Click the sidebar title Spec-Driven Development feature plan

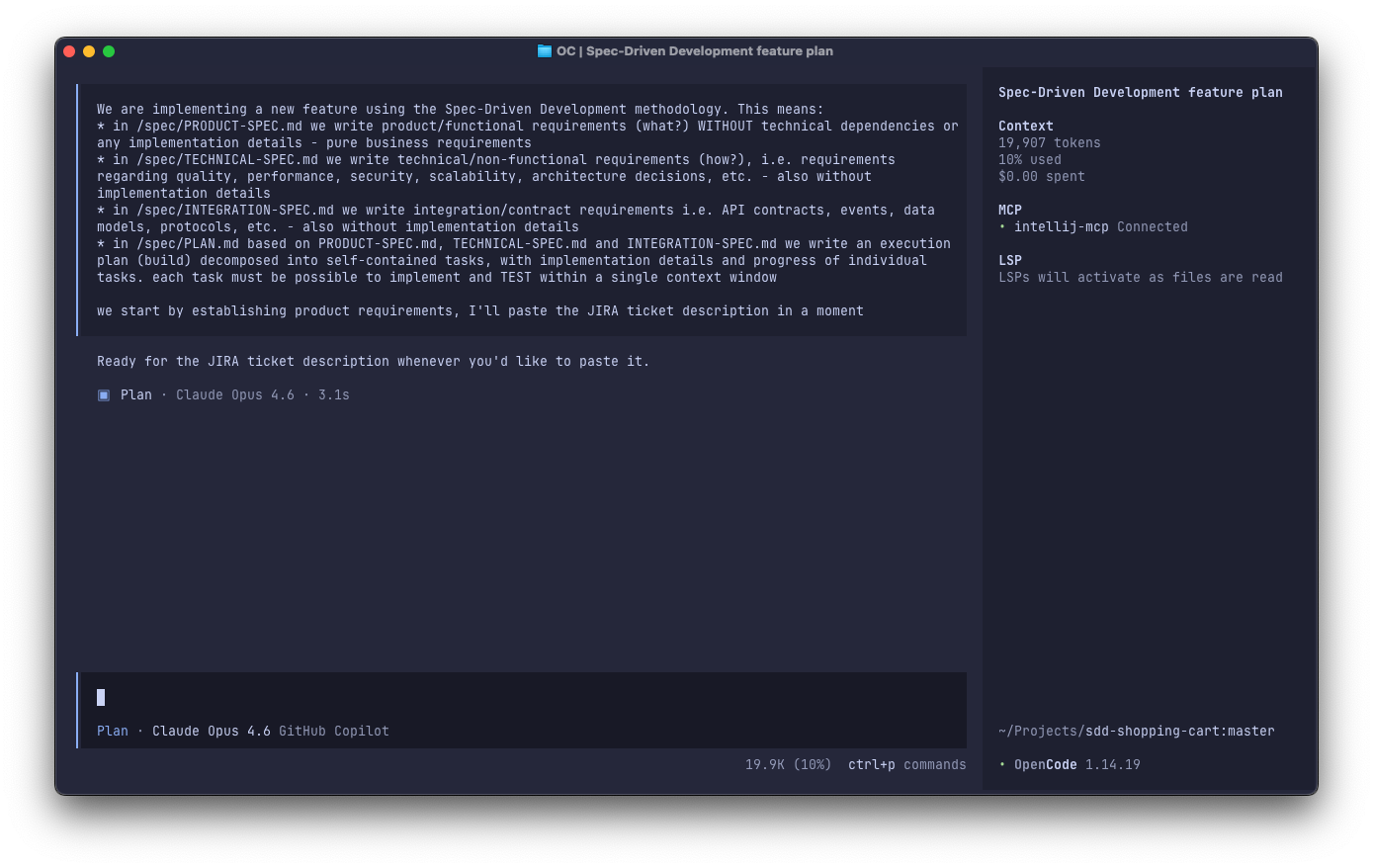(x=1141, y=93)
